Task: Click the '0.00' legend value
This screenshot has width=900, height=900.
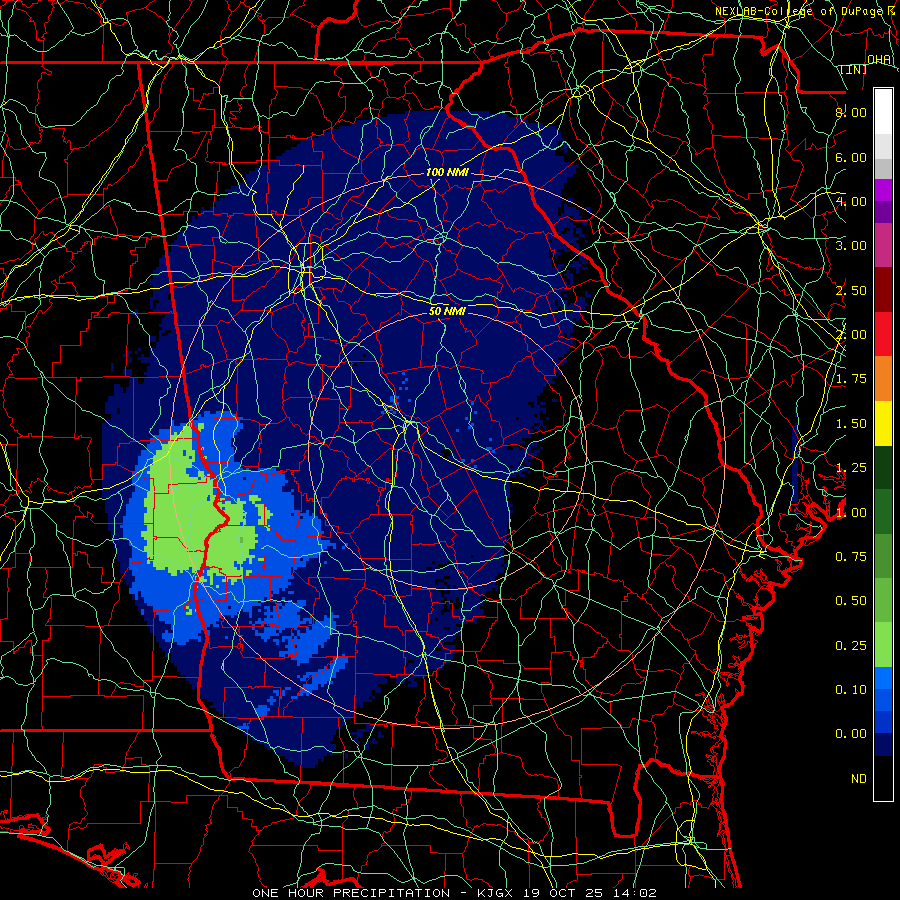Action: [851, 734]
